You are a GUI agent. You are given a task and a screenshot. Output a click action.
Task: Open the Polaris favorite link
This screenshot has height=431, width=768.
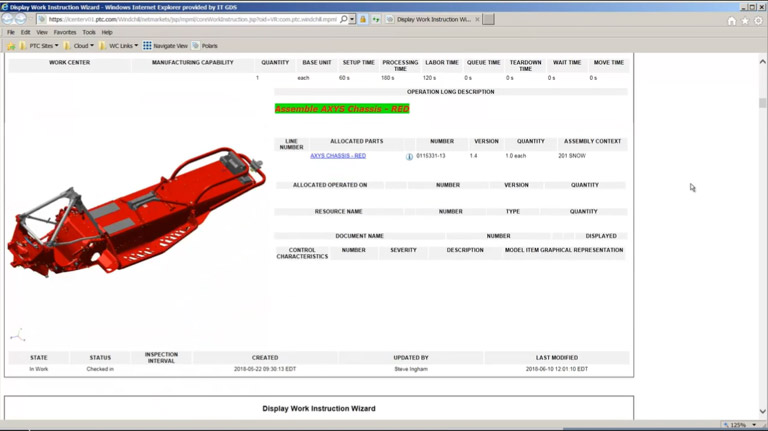point(205,46)
